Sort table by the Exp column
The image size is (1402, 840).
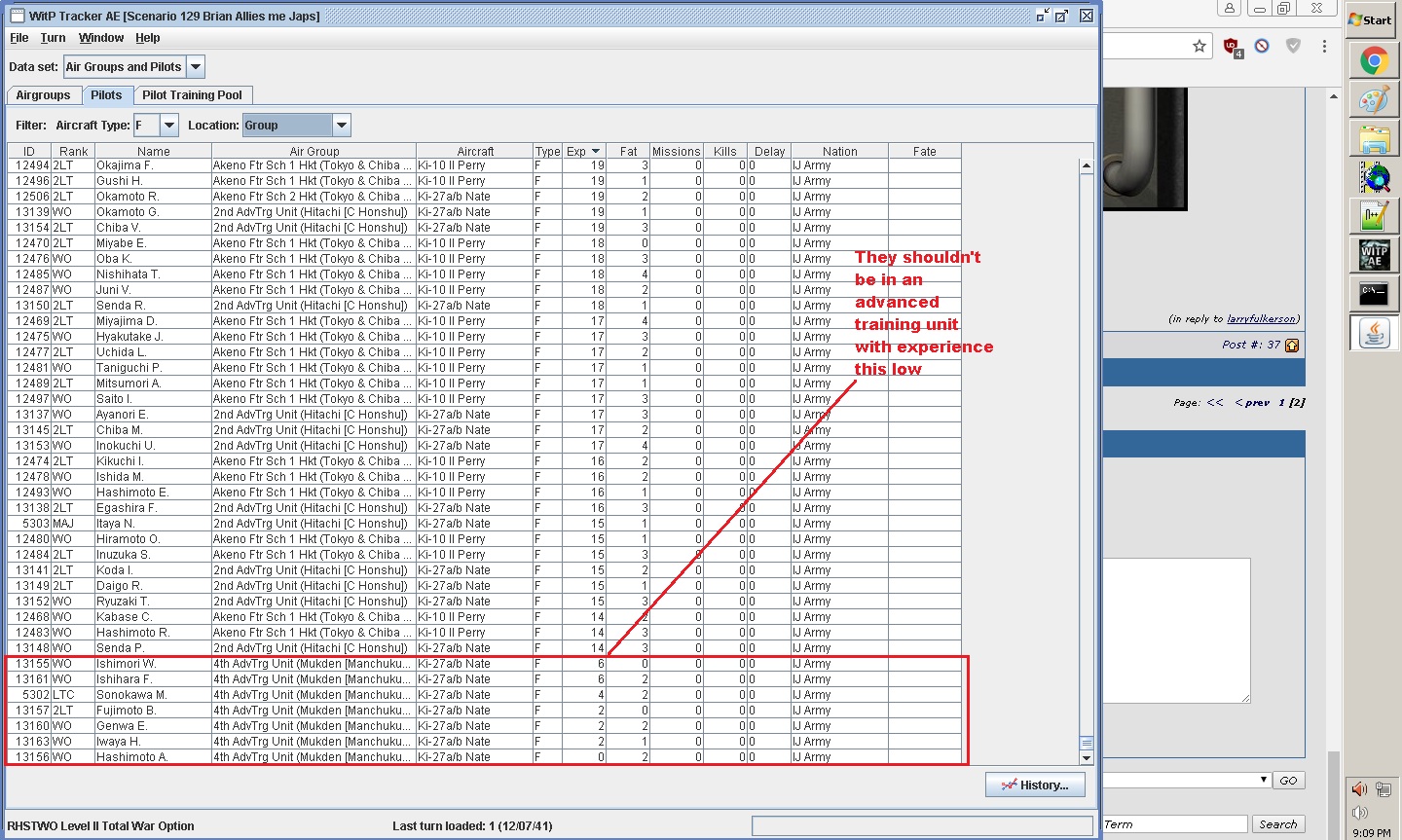(583, 151)
